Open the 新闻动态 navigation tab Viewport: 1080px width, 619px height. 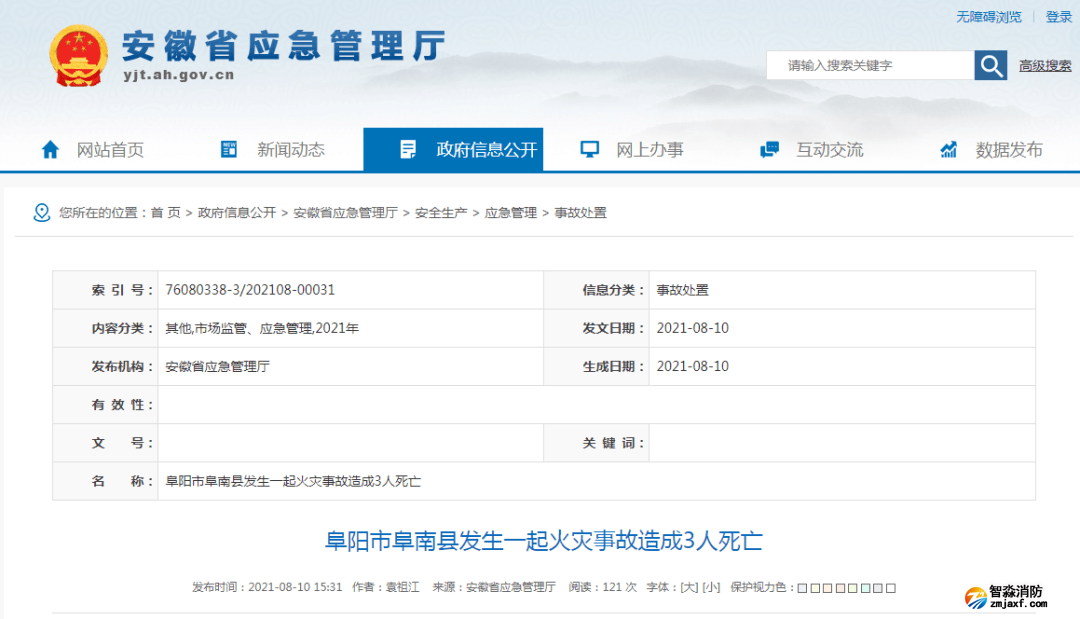click(x=290, y=150)
